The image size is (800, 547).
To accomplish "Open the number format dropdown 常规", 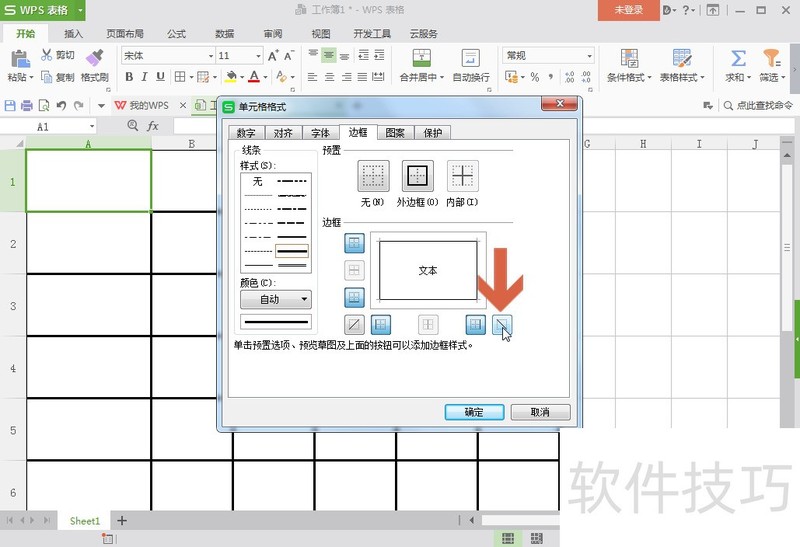I will (x=589, y=56).
